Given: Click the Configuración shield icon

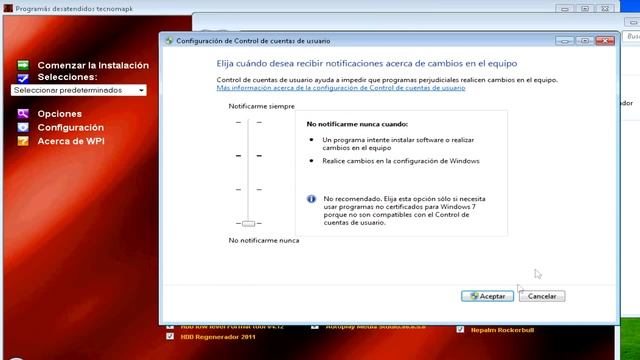Looking at the screenshot, I should point(23,127).
